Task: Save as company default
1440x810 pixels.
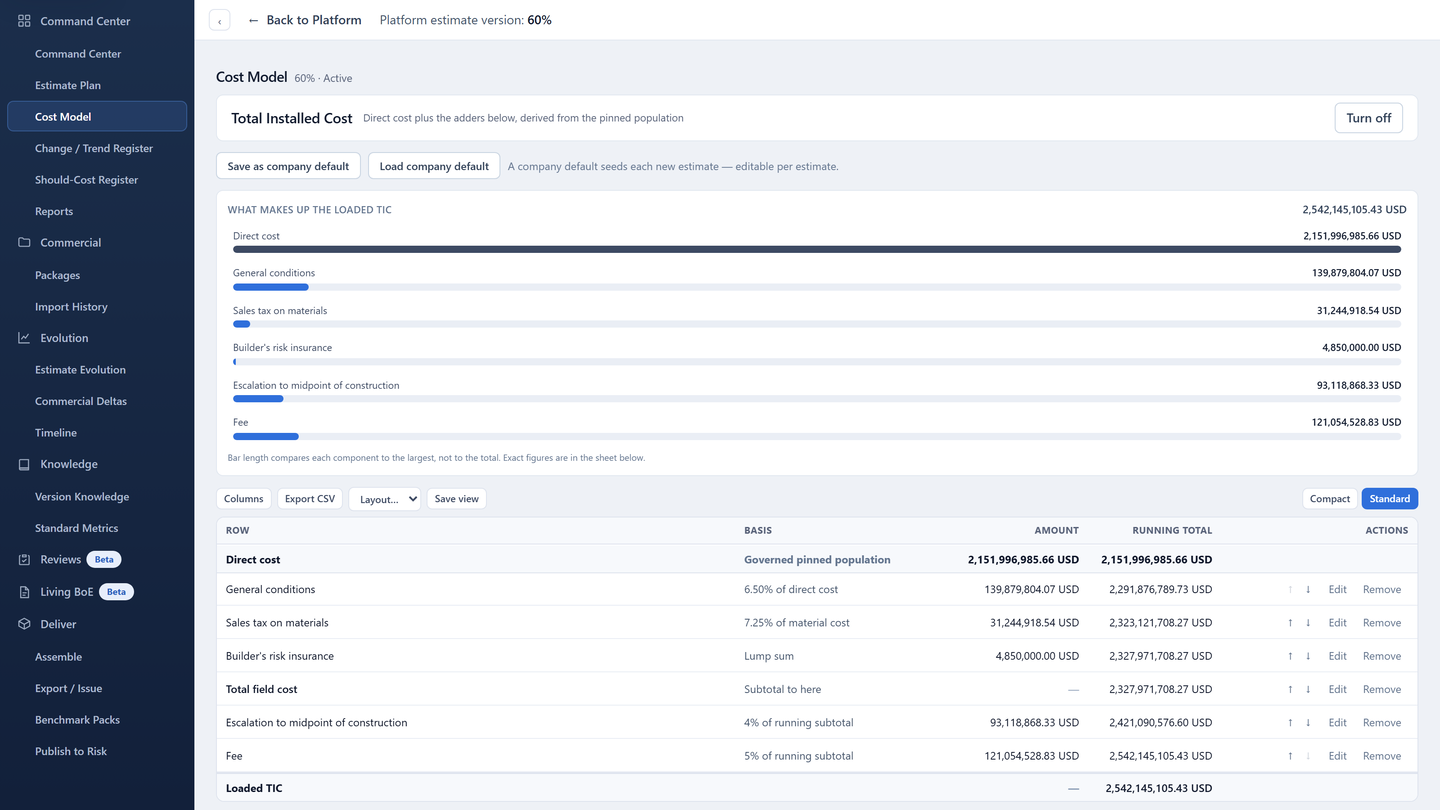Action: coord(288,166)
